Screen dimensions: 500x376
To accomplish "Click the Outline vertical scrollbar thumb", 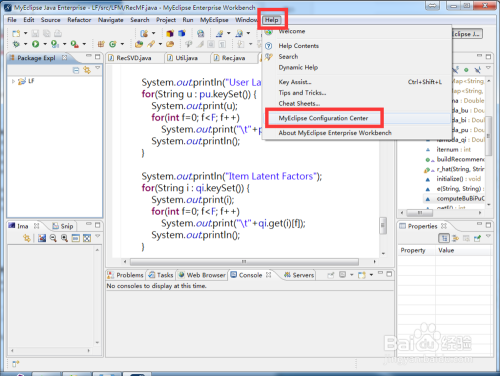I will click(488, 136).
